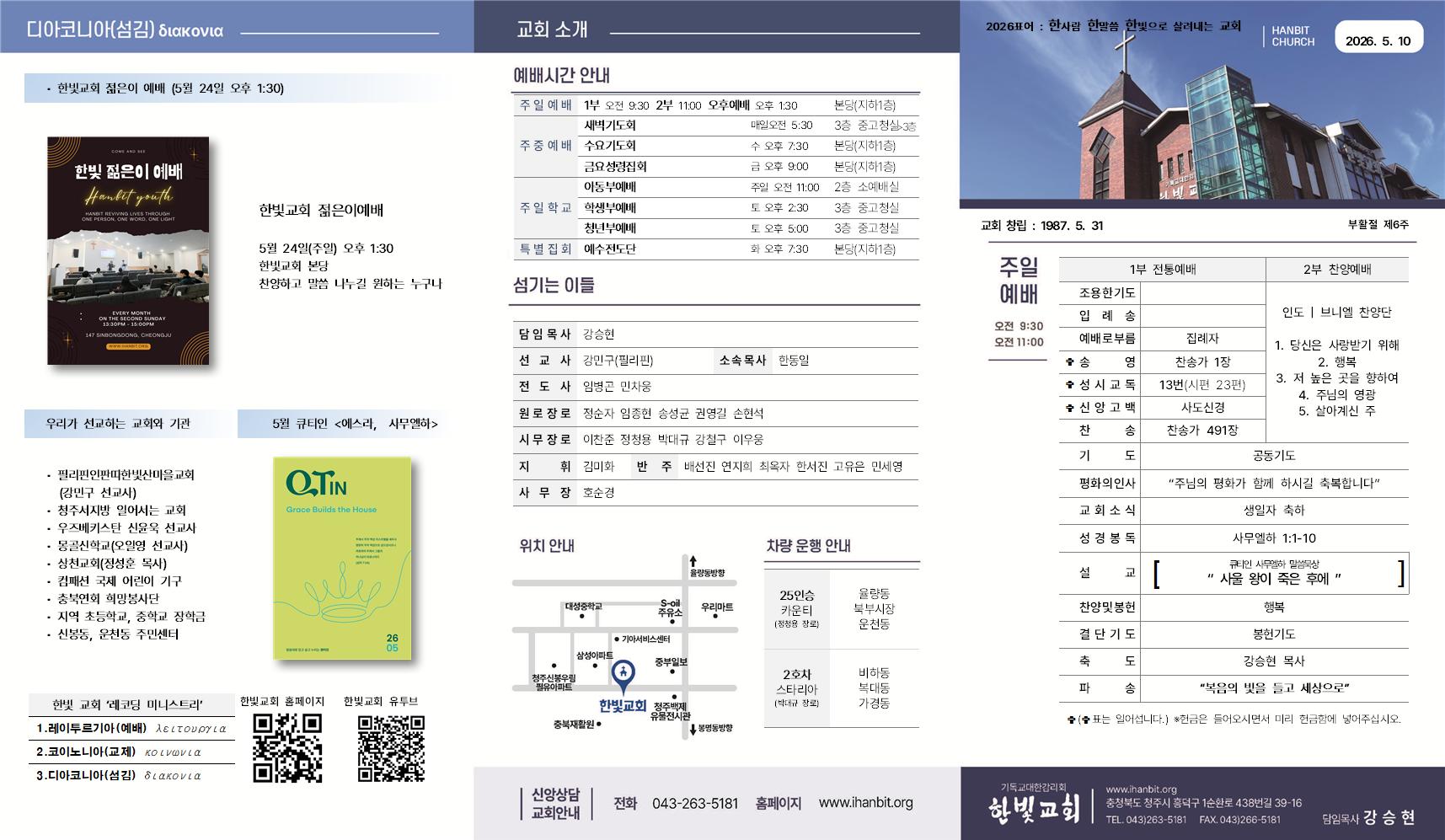Click the 청년부예배 row
The image size is (1445, 840).
click(x=749, y=228)
